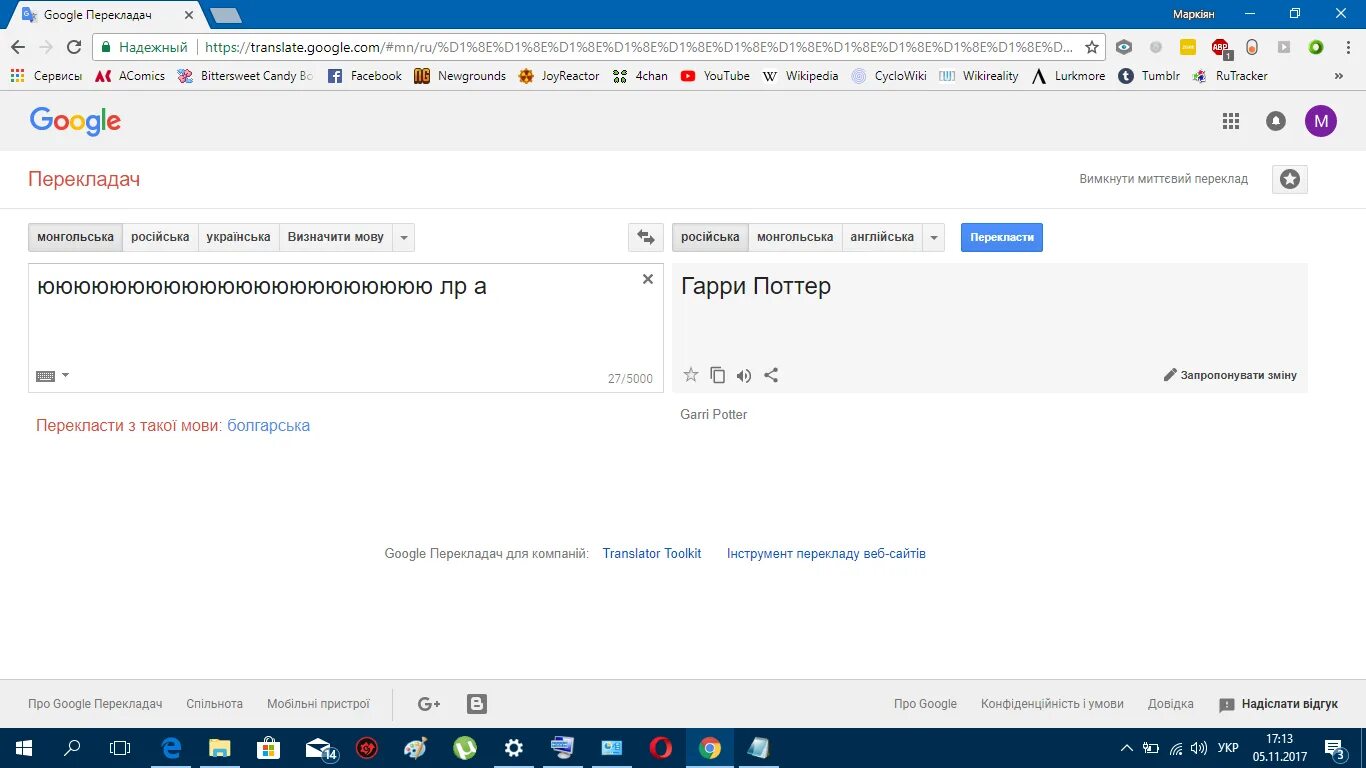Select монгольська as the target language
1366x768 pixels.
tap(795, 237)
